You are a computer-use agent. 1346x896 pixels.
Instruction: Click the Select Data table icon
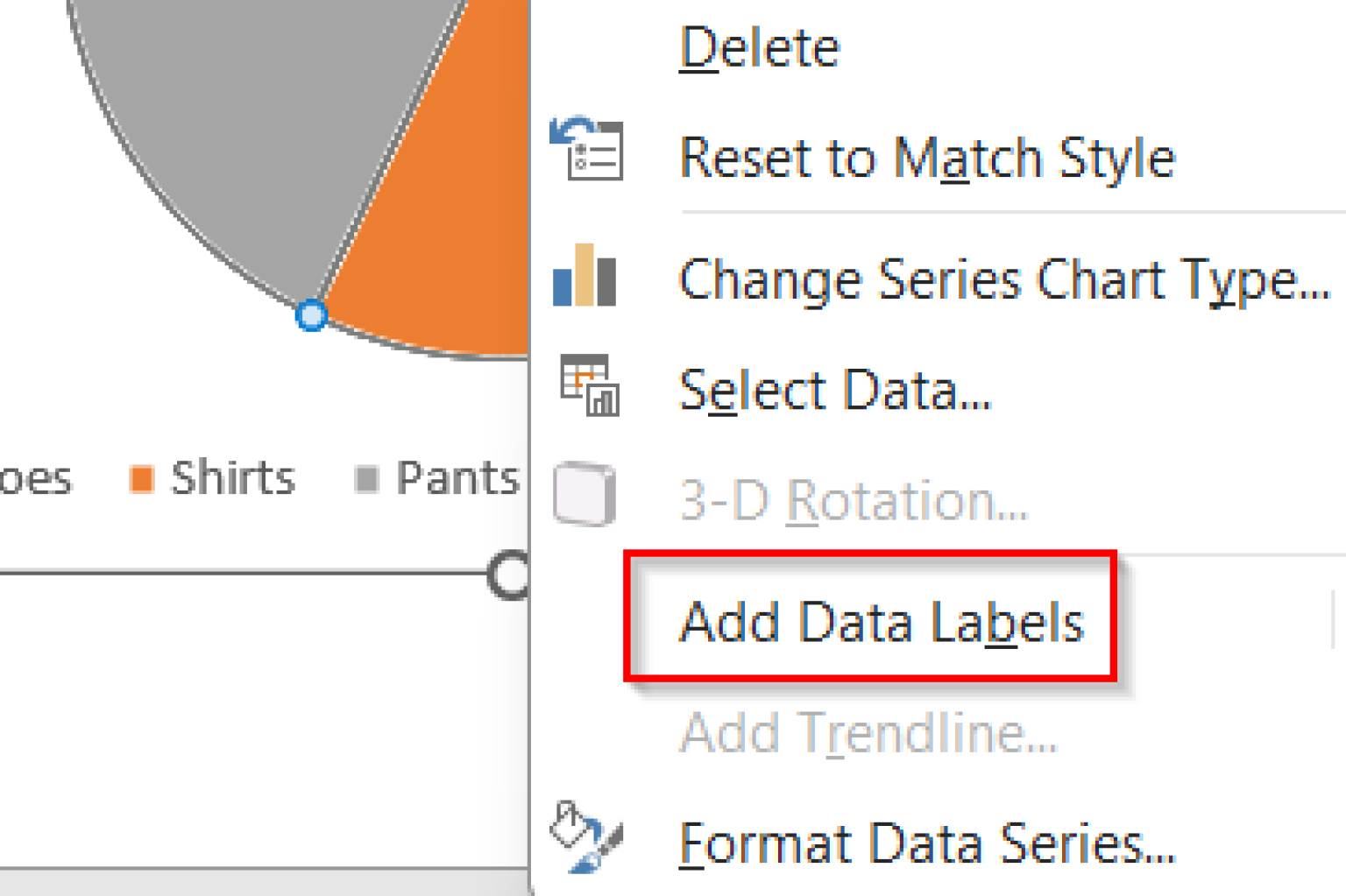(590, 385)
